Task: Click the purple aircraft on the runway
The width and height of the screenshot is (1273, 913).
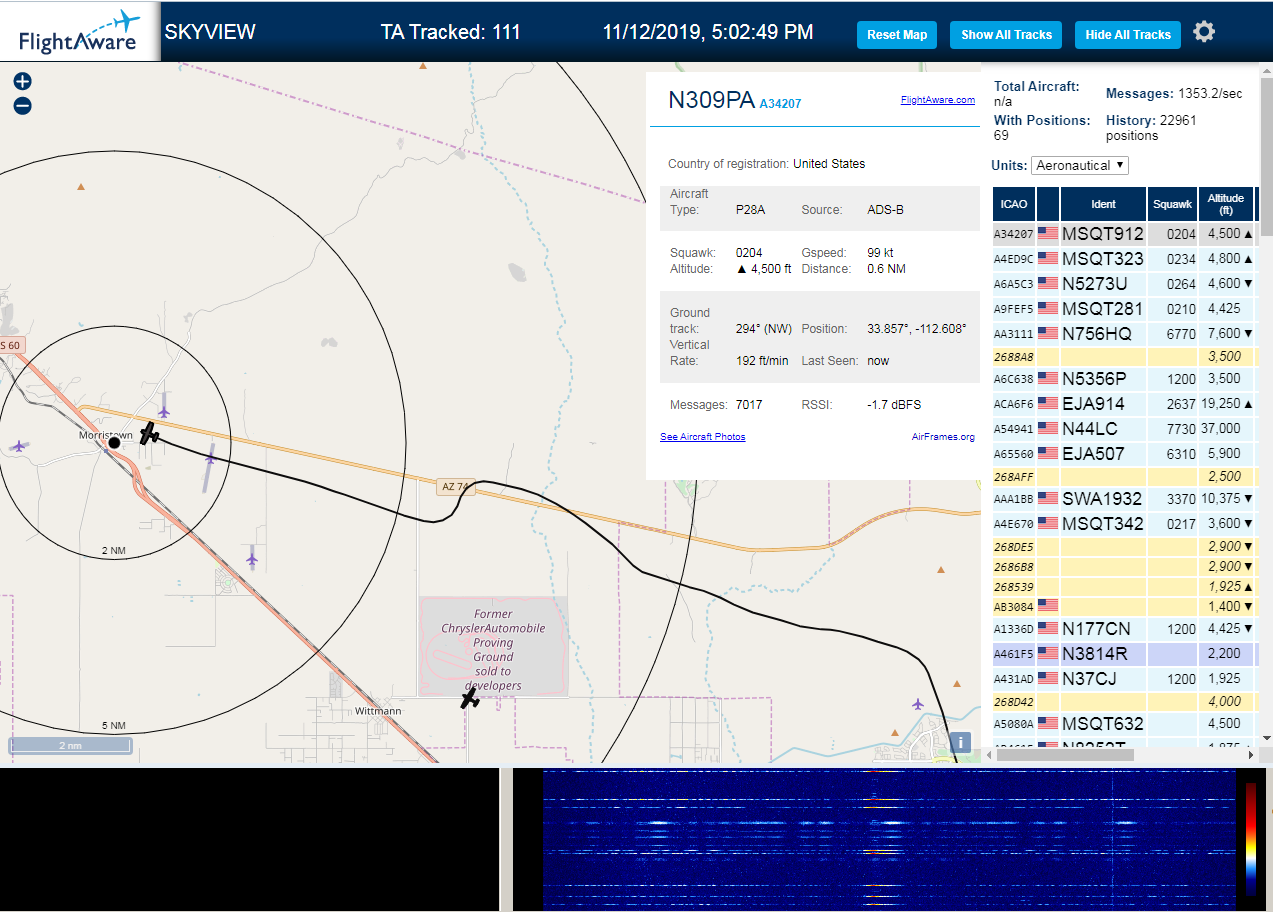Action: point(210,458)
